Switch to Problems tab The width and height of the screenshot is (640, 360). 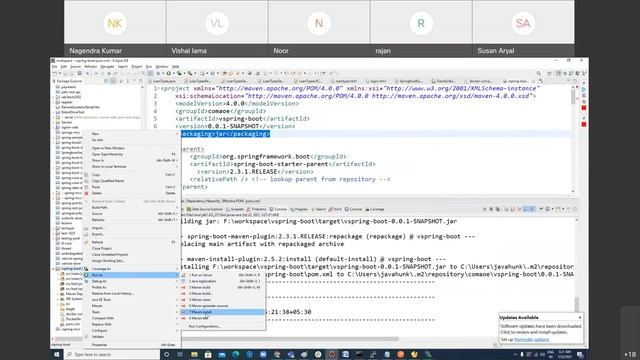(256, 209)
